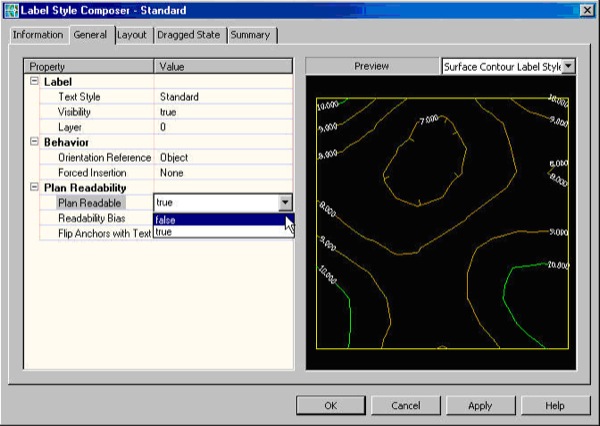The image size is (600, 426).
Task: Collapse the Label property group
Action: coord(34,81)
